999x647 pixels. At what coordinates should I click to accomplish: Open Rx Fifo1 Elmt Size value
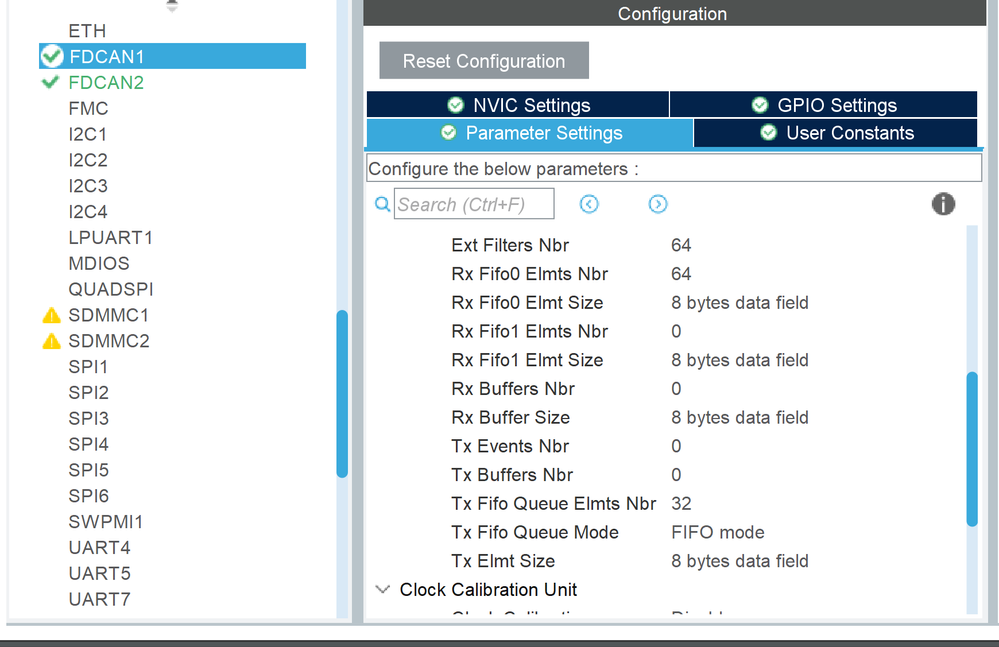740,360
